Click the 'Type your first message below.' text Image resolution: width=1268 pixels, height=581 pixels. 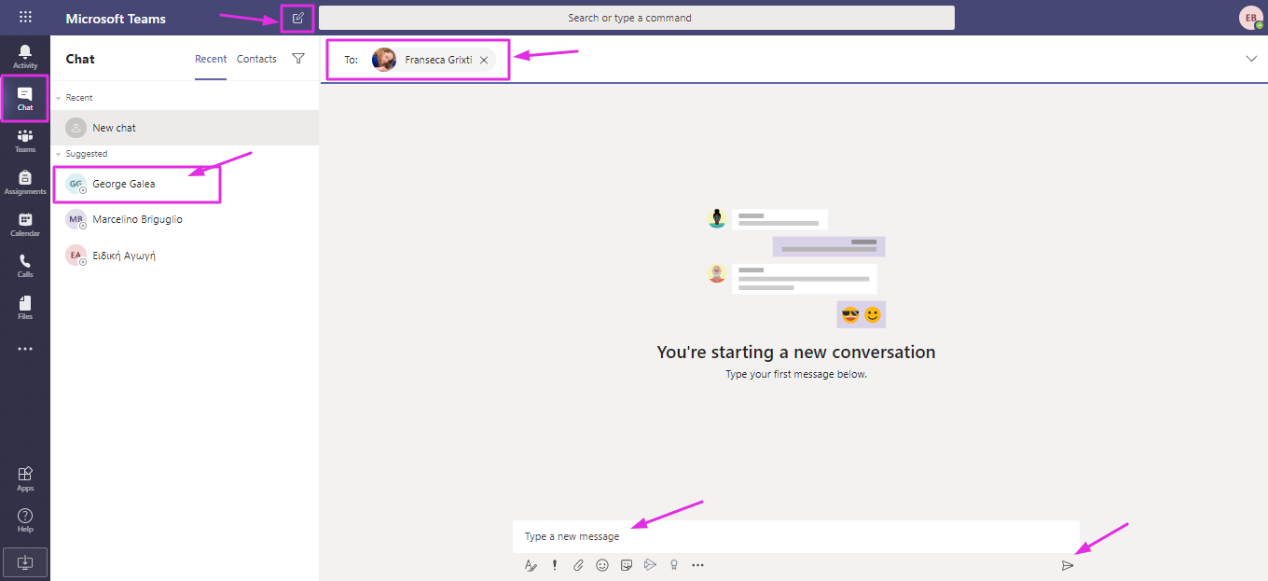796,374
